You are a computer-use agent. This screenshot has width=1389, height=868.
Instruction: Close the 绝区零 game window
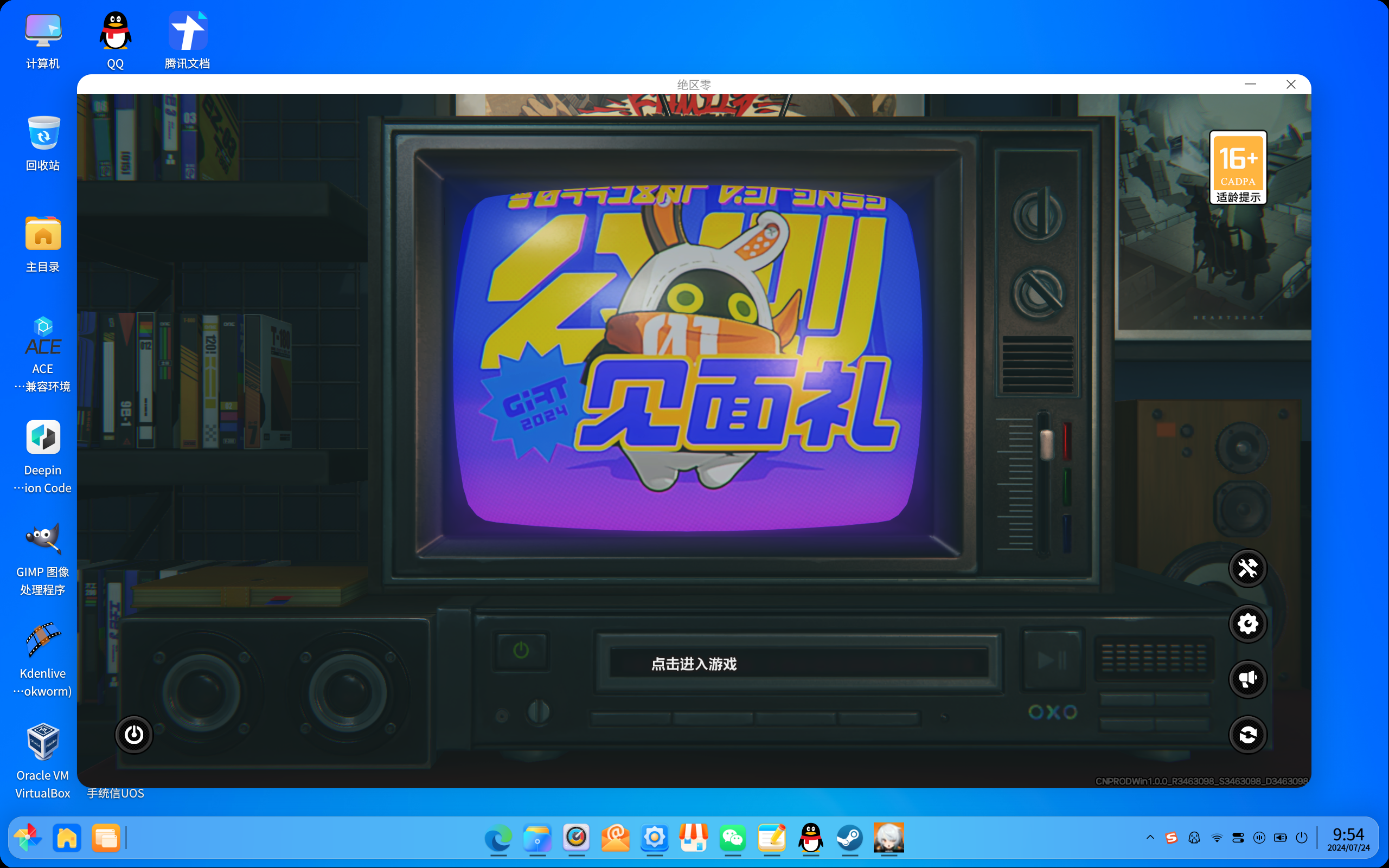1291,85
